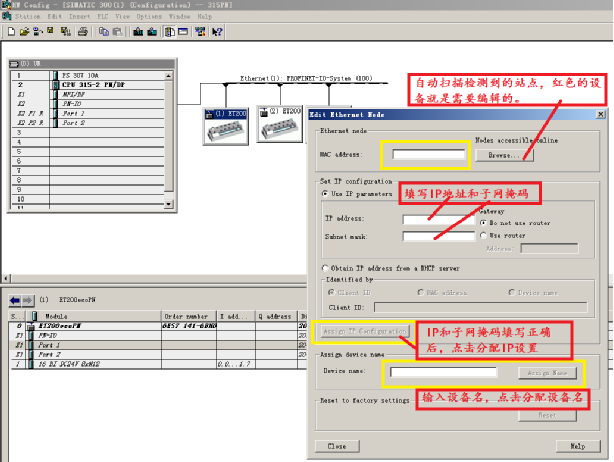
Task: Go back with the left blue arrow
Action: 15,300
